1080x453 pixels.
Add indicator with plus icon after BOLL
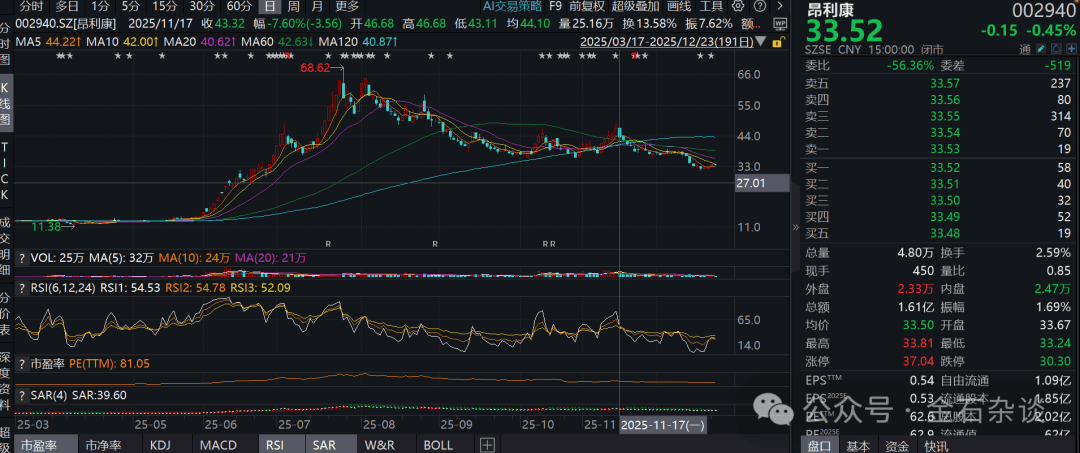tap(487, 445)
